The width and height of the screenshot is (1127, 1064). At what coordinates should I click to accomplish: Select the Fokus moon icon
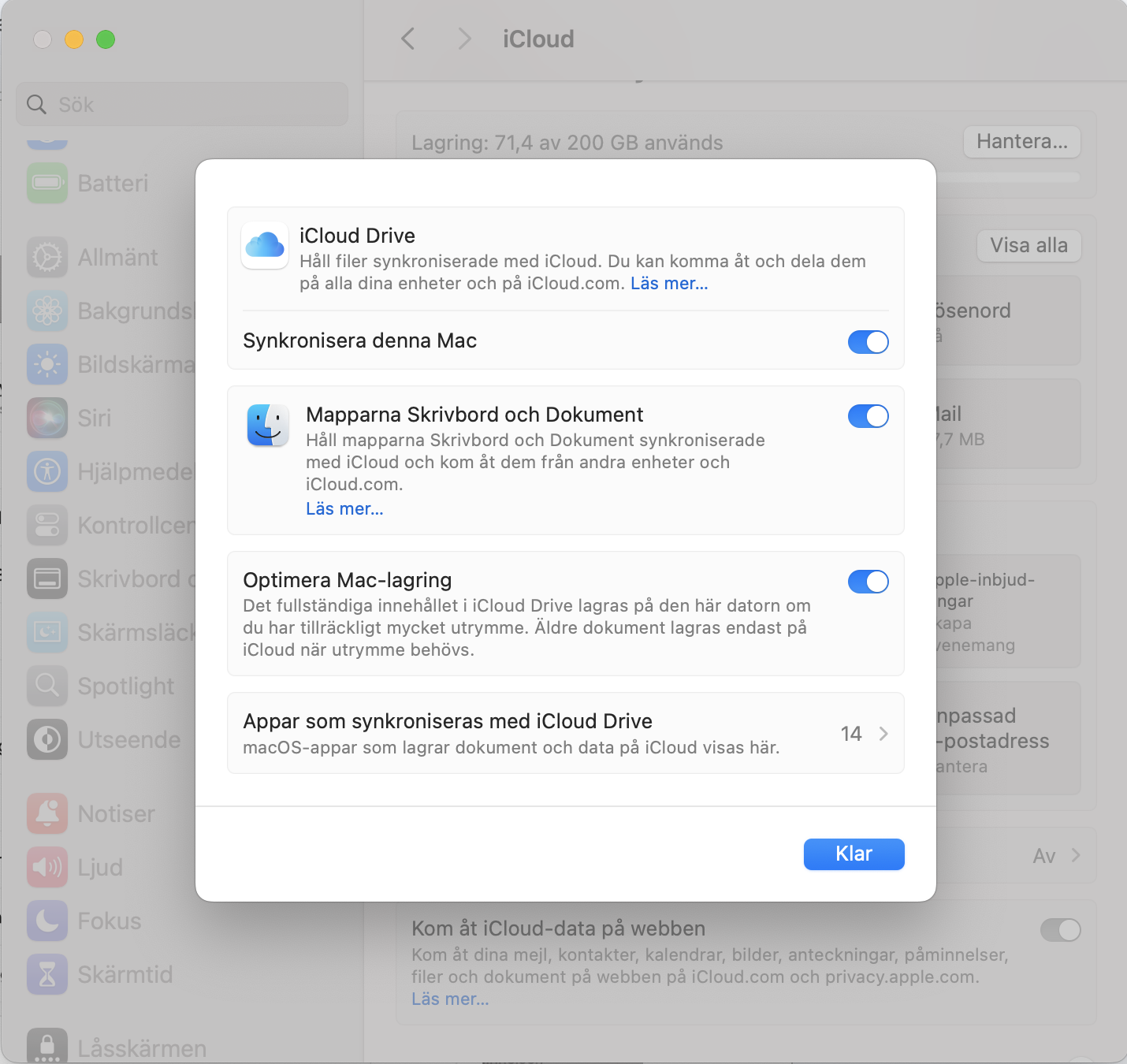tap(47, 921)
